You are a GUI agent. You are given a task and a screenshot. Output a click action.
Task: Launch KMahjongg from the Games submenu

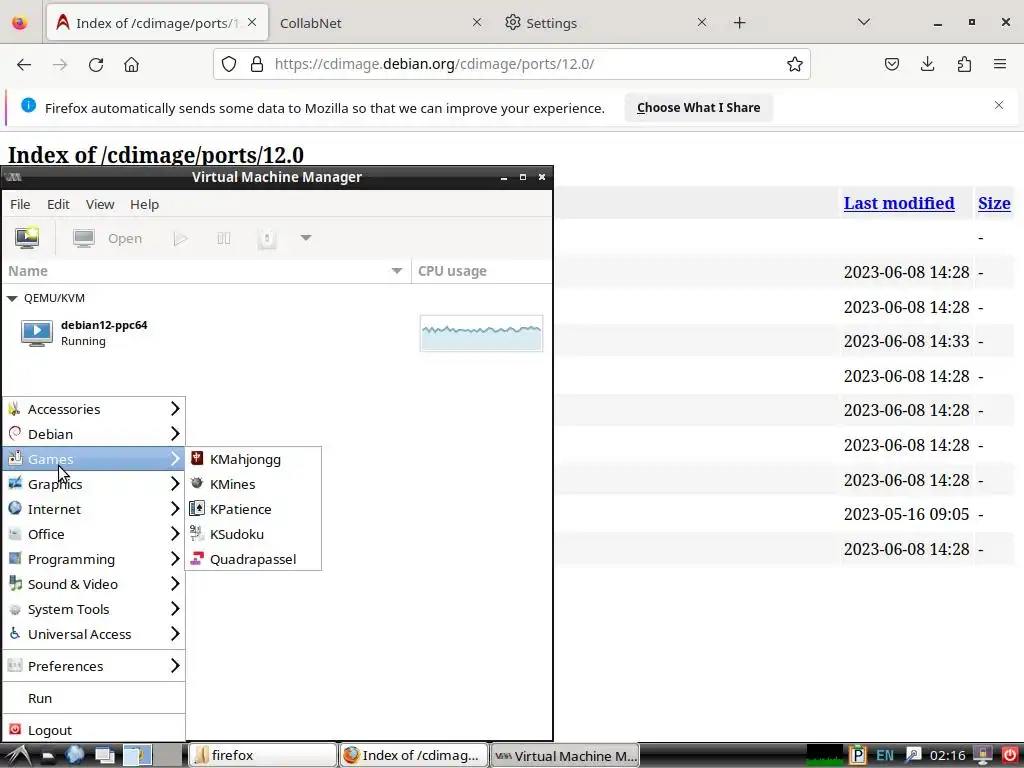[253, 459]
